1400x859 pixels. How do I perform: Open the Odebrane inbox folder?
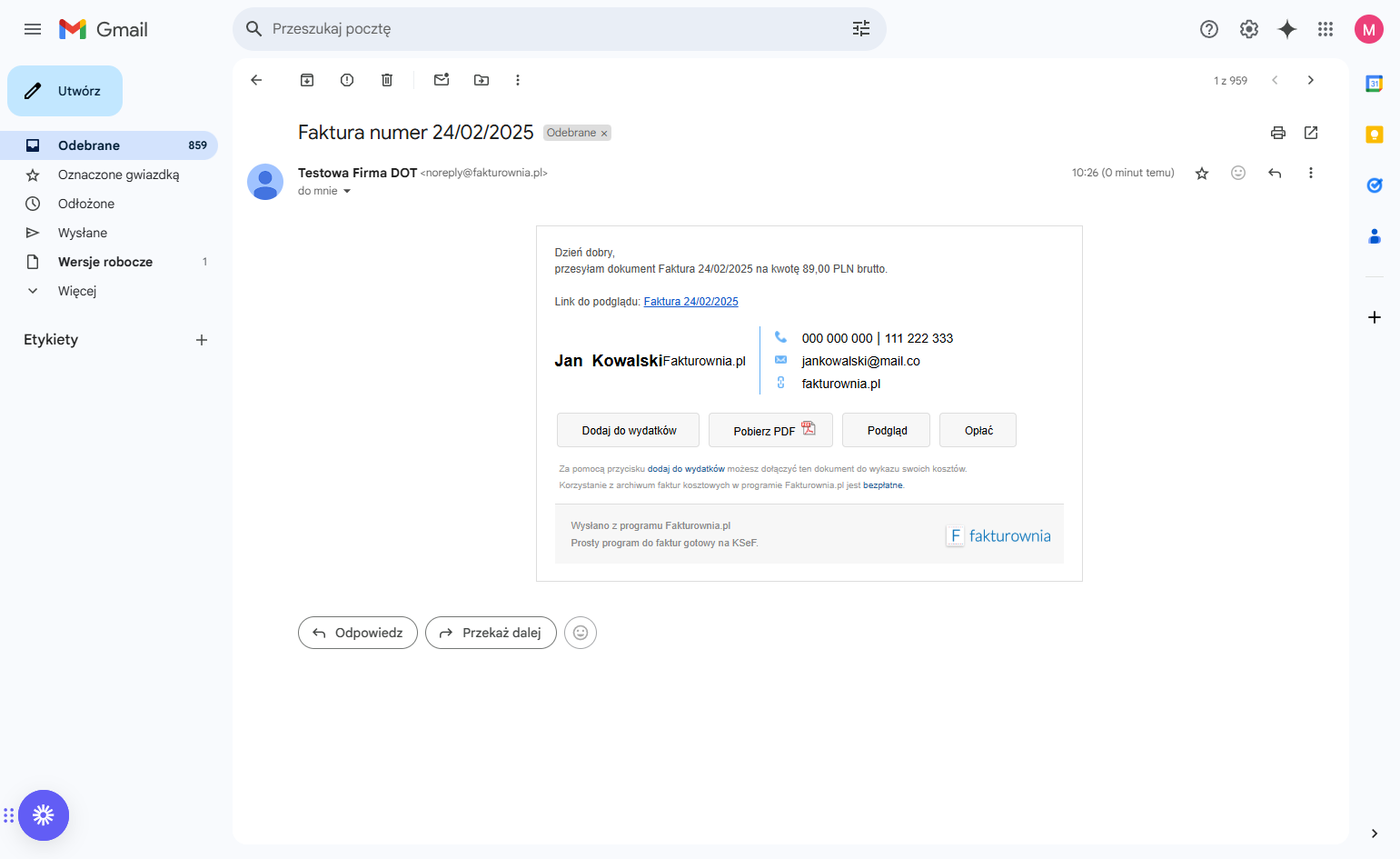(109, 145)
